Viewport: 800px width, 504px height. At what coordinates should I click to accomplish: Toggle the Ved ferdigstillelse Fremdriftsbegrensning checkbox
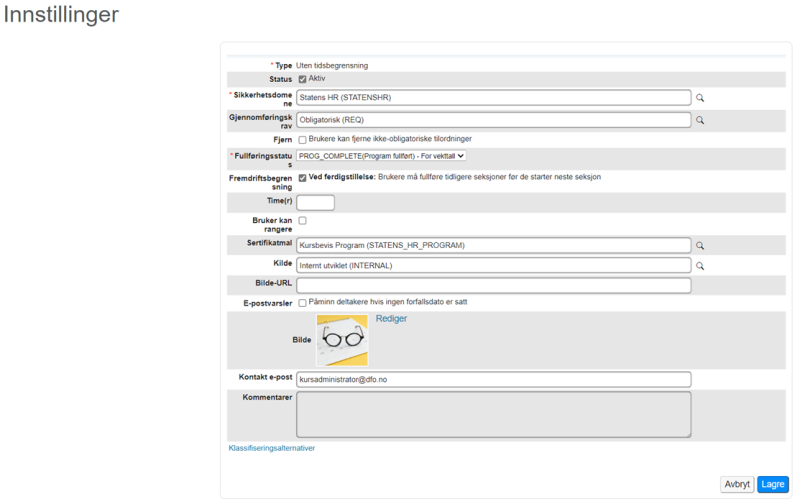[303, 178]
